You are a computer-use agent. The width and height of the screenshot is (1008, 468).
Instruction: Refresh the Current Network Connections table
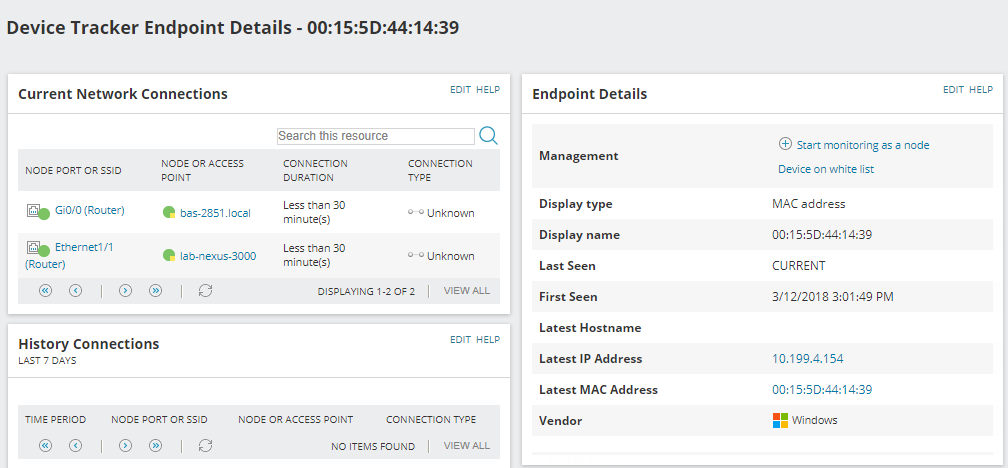pyautogui.click(x=206, y=291)
